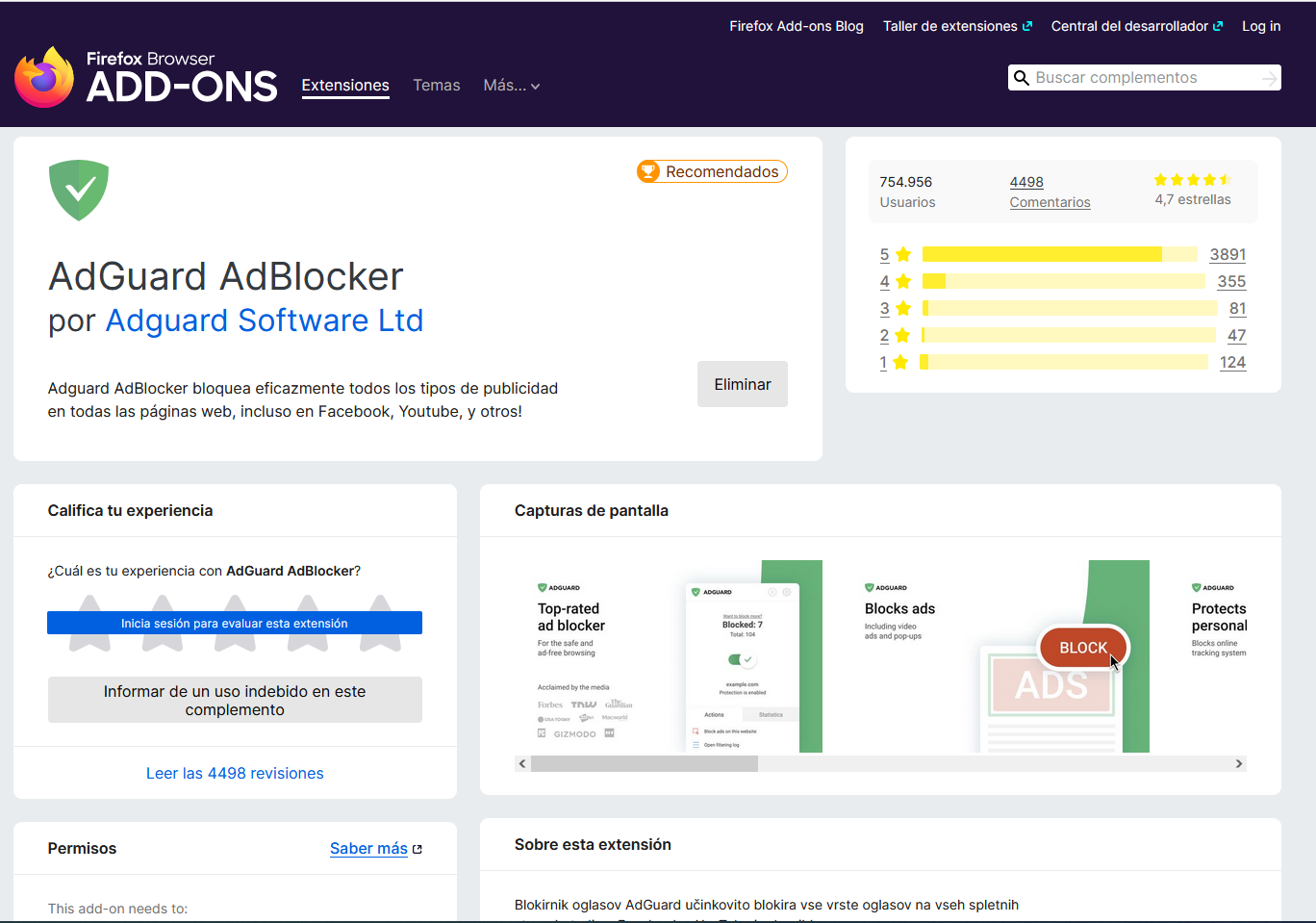Open the Temas tab
The image size is (1316, 923).
click(x=437, y=86)
